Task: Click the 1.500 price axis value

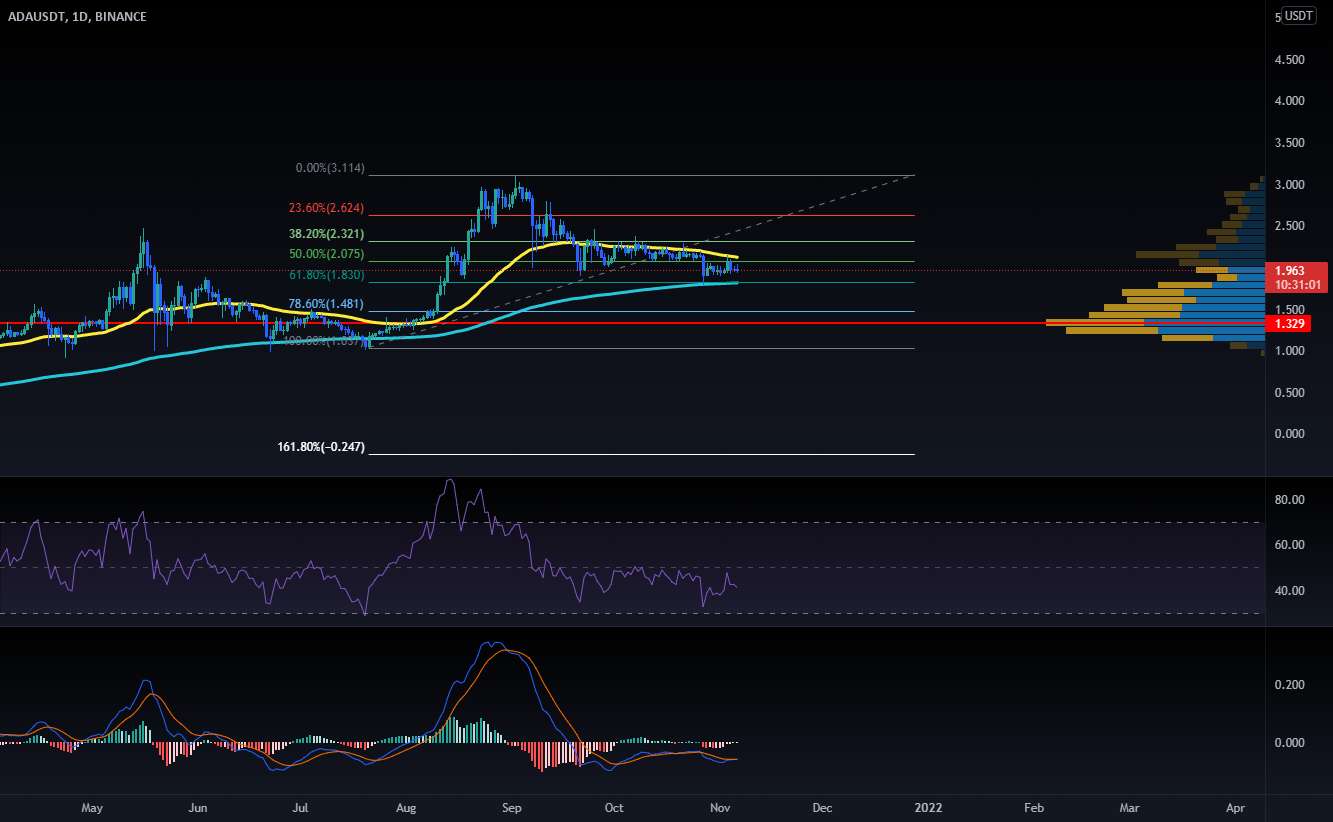Action: pyautogui.click(x=1290, y=309)
